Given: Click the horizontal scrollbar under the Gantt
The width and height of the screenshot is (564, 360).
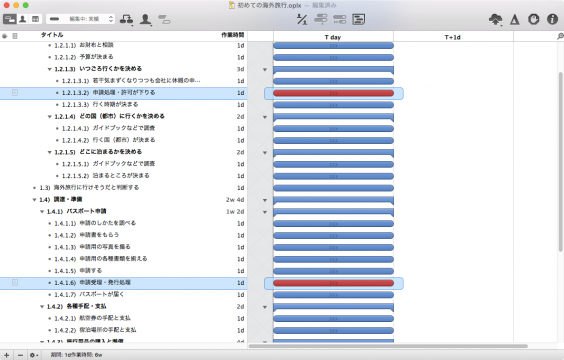Looking at the screenshot, I should click(x=388, y=346).
